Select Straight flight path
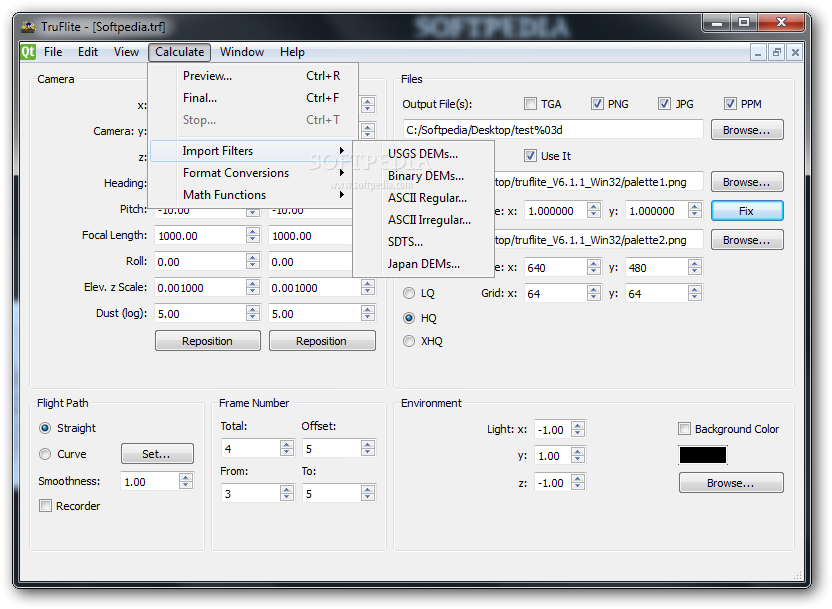832x609 pixels. coord(45,428)
